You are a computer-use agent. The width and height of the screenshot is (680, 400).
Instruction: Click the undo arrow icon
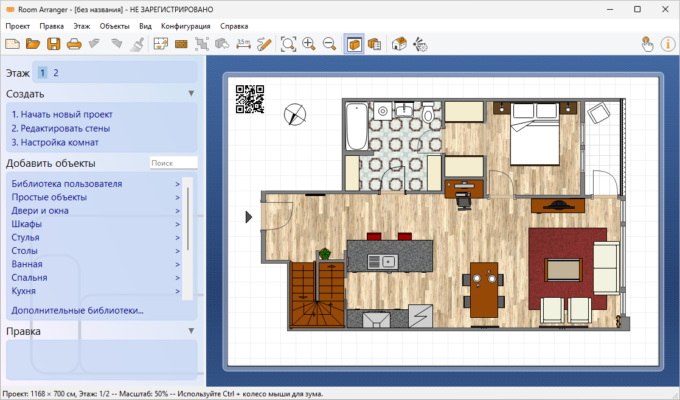point(95,44)
